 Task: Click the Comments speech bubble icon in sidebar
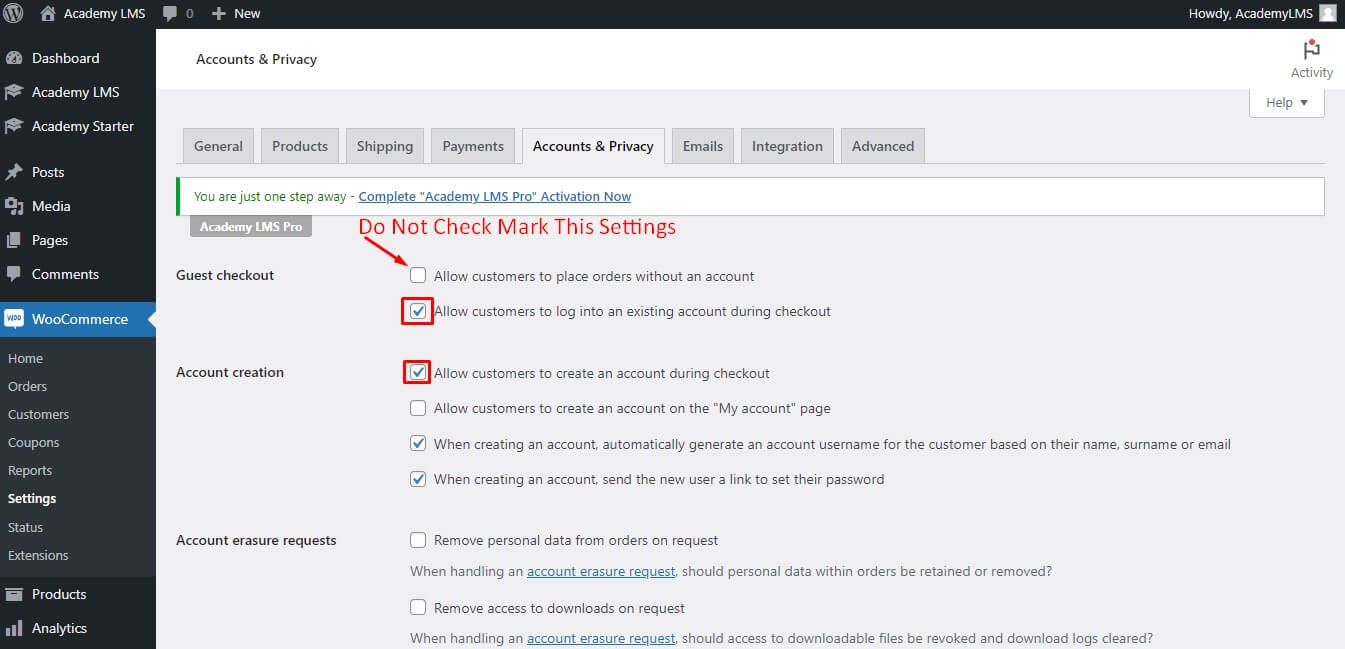point(14,274)
